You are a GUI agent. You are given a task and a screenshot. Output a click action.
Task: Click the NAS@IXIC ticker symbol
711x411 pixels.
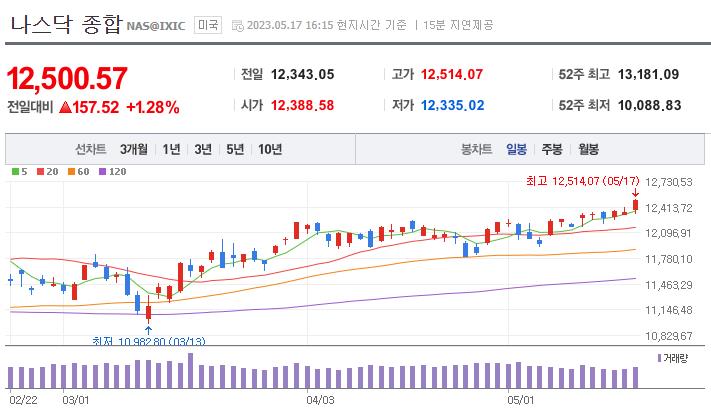(x=156, y=26)
